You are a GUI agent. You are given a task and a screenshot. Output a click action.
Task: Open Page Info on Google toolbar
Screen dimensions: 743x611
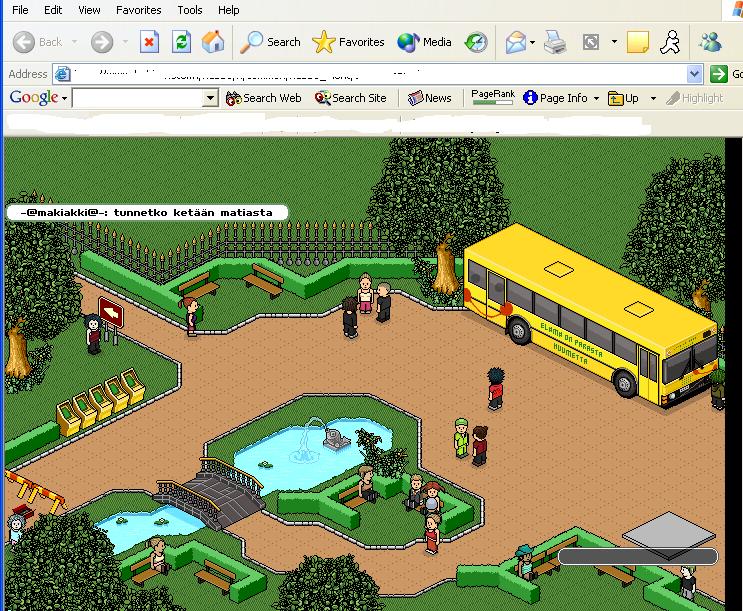coord(556,98)
